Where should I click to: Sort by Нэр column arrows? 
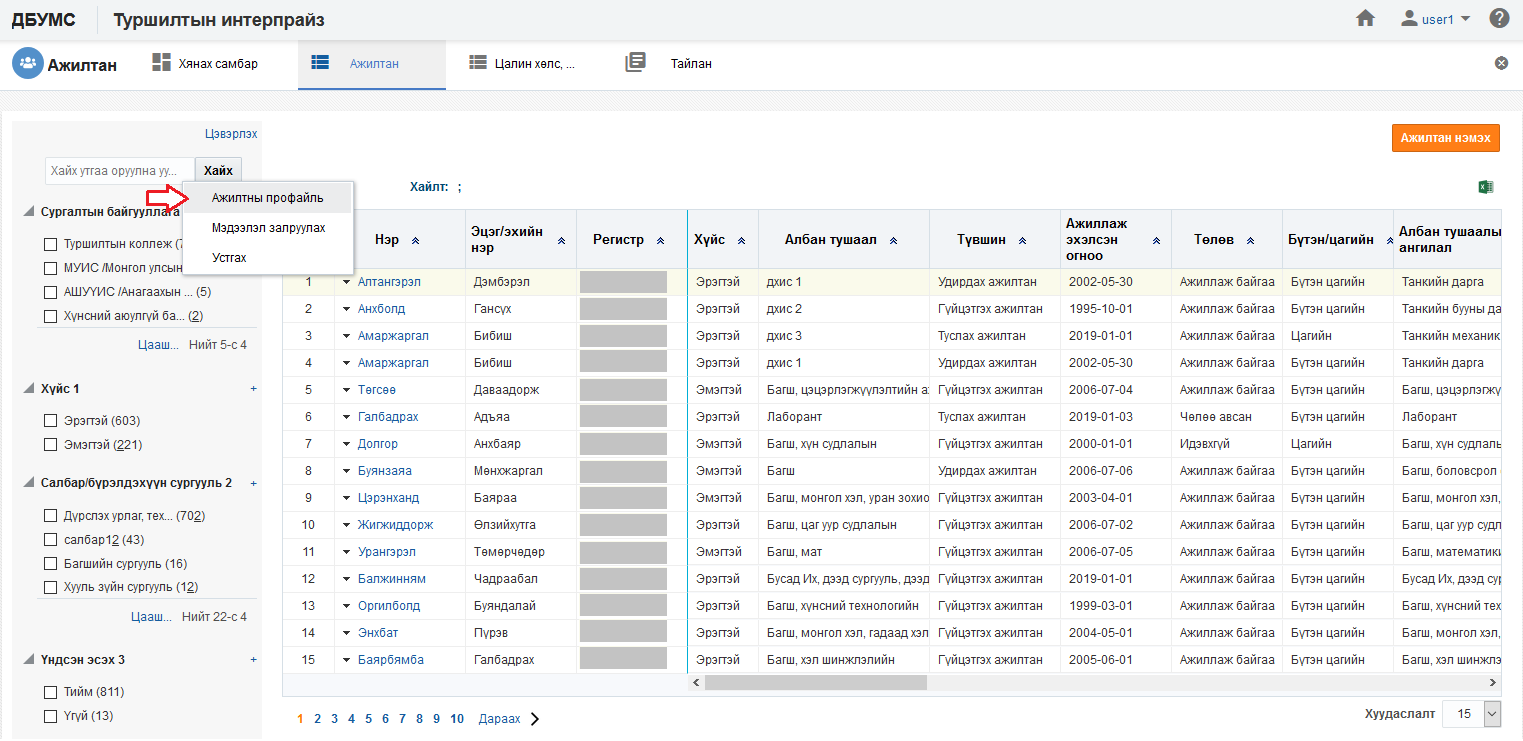coord(415,241)
